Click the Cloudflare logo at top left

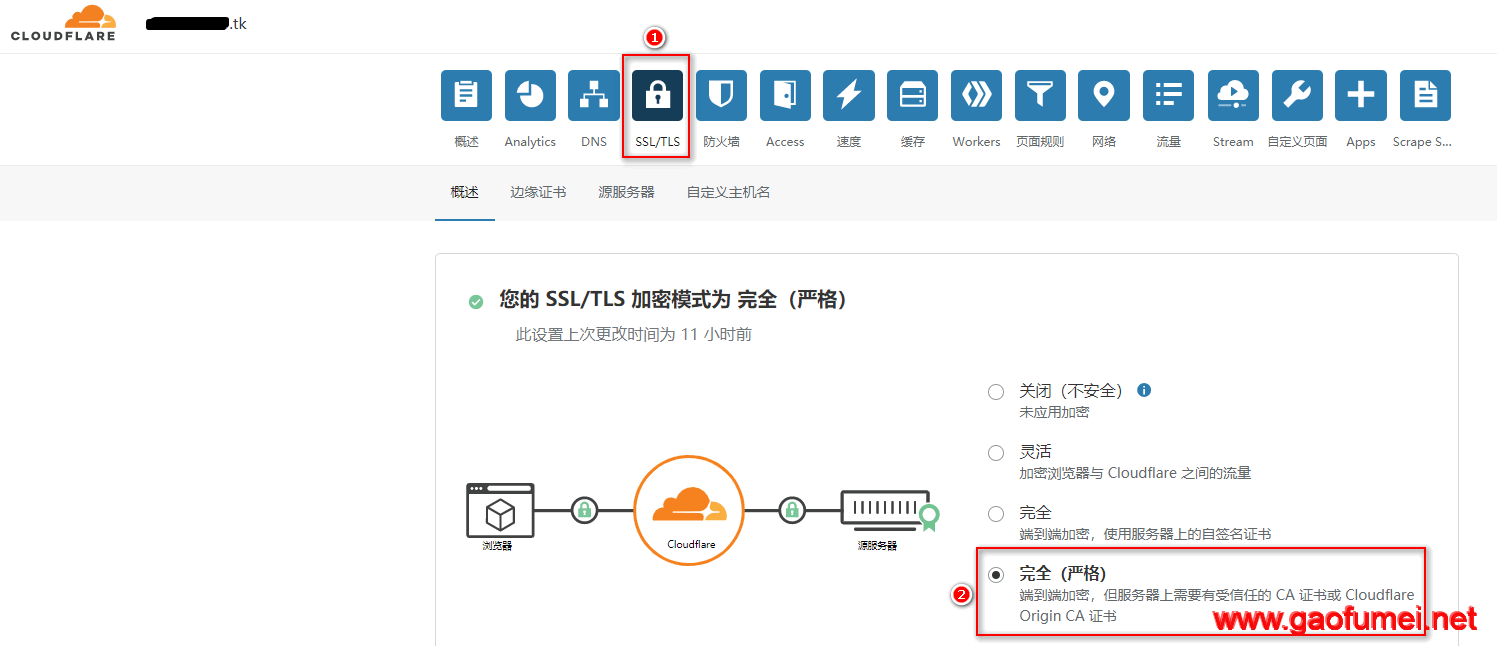point(63,23)
